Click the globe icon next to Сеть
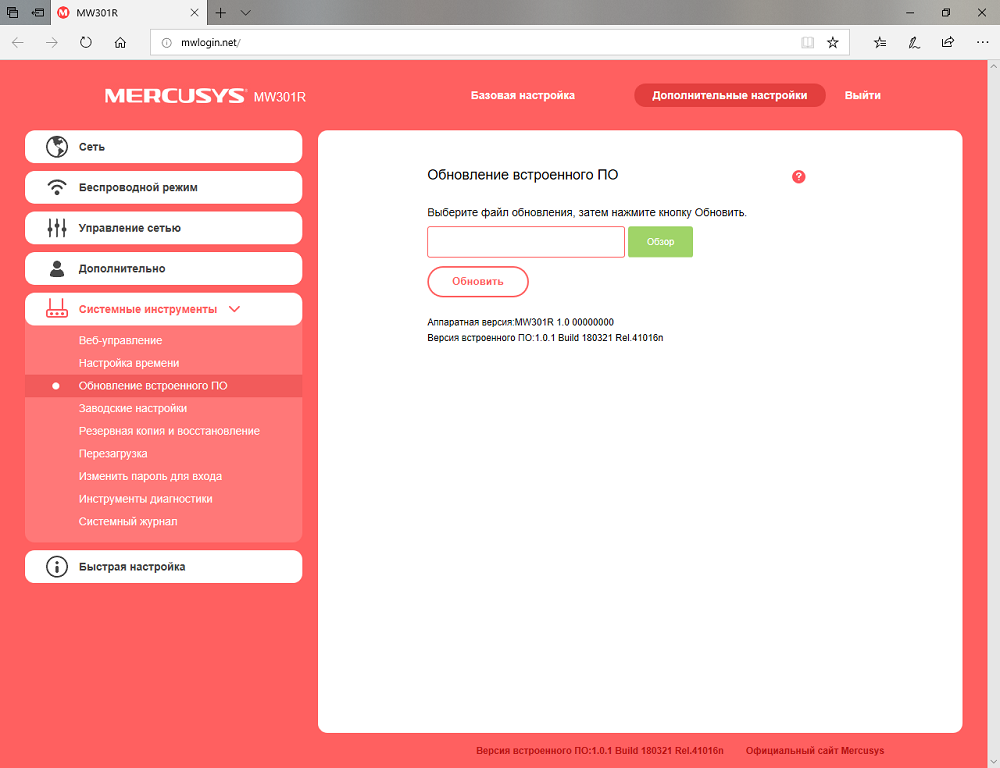Viewport: 1000px width, 768px height. coord(57,147)
